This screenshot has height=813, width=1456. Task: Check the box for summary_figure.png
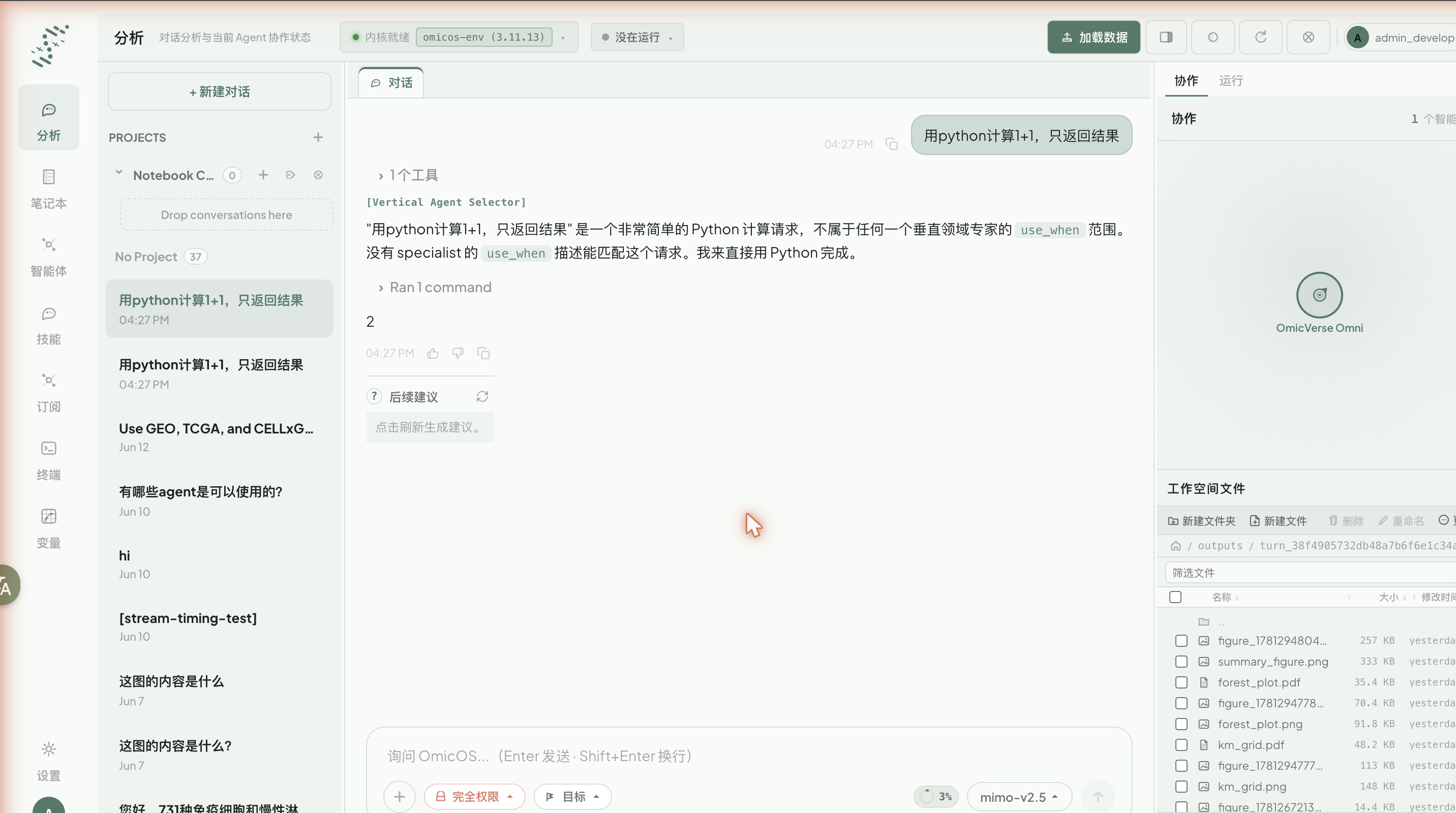[x=1181, y=662]
